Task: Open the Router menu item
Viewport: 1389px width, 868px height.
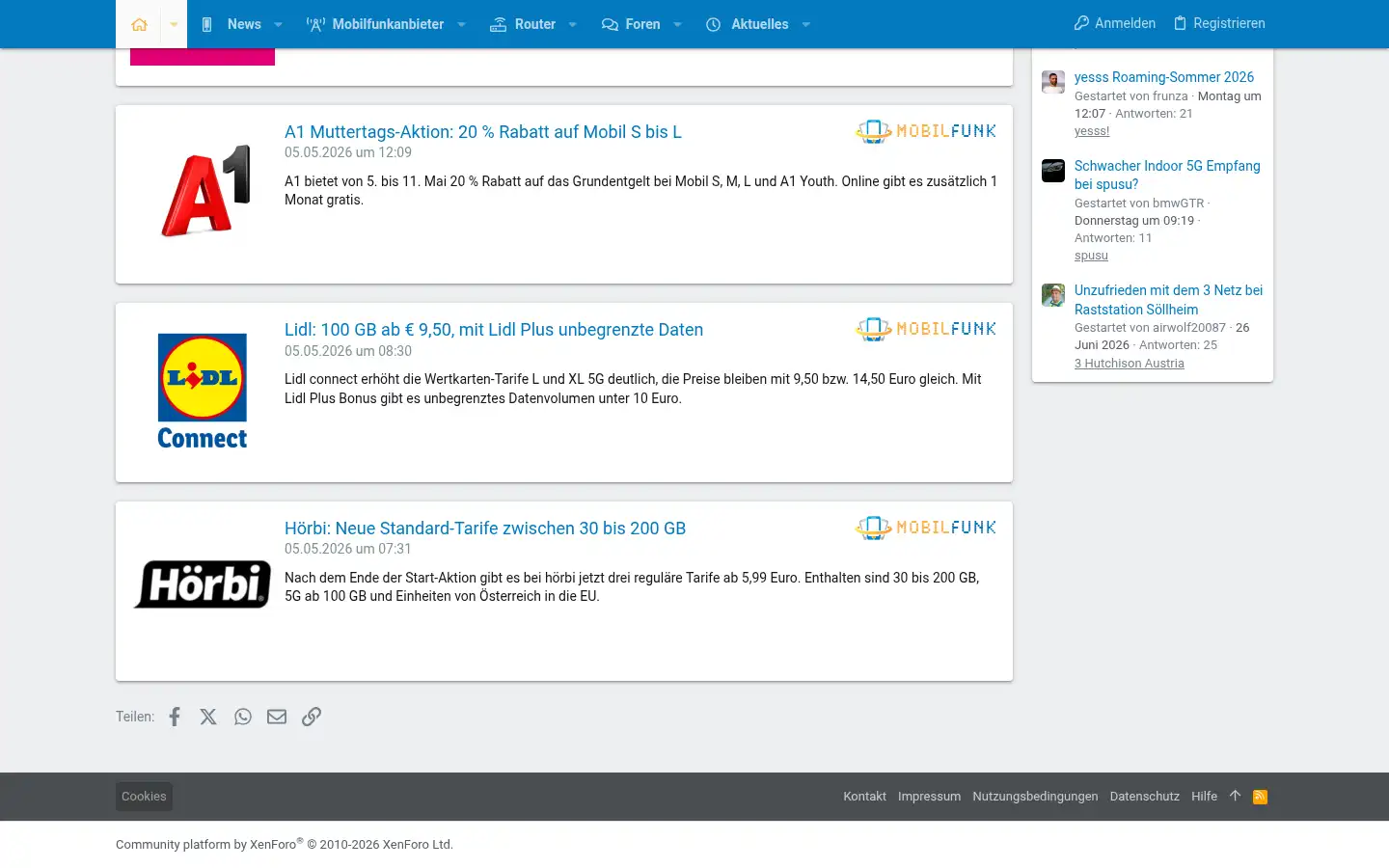Action: coord(523,24)
